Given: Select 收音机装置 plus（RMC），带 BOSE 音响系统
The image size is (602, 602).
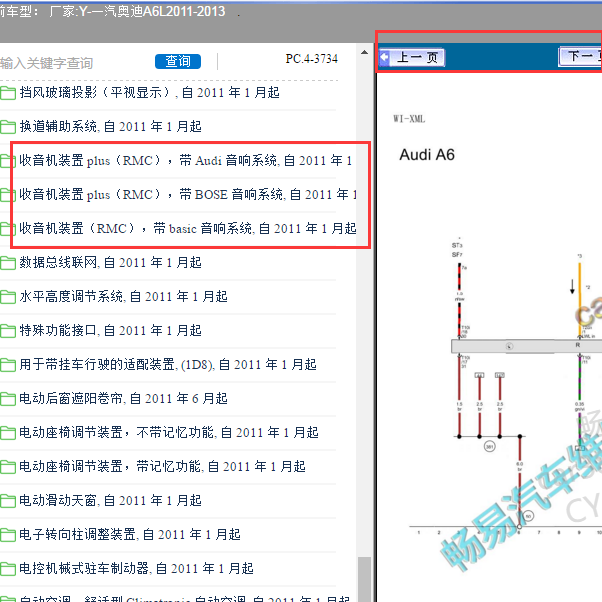Looking at the screenshot, I should click(x=188, y=195).
